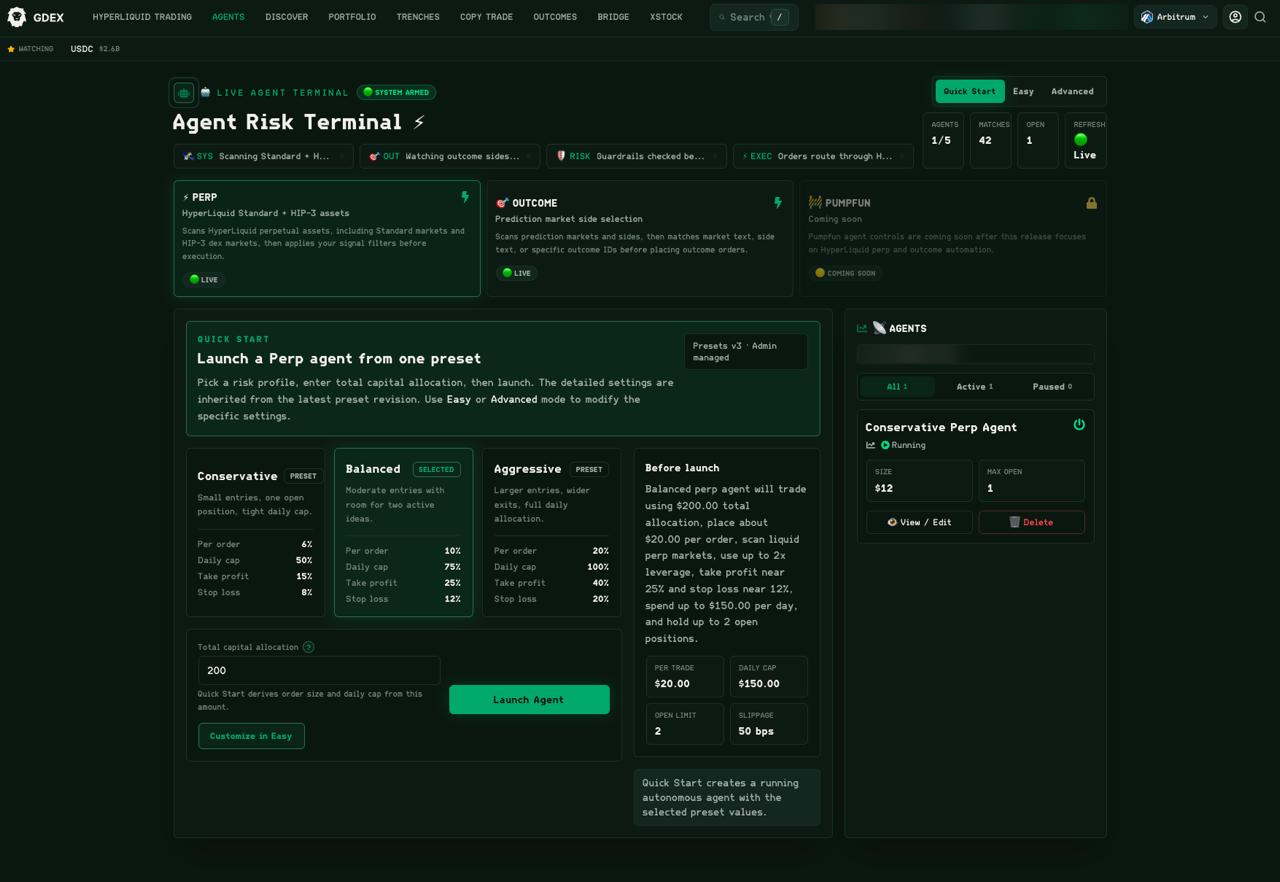Click lightning bolt in PERP card
This screenshot has height=882, width=1280.
[x=465, y=197]
